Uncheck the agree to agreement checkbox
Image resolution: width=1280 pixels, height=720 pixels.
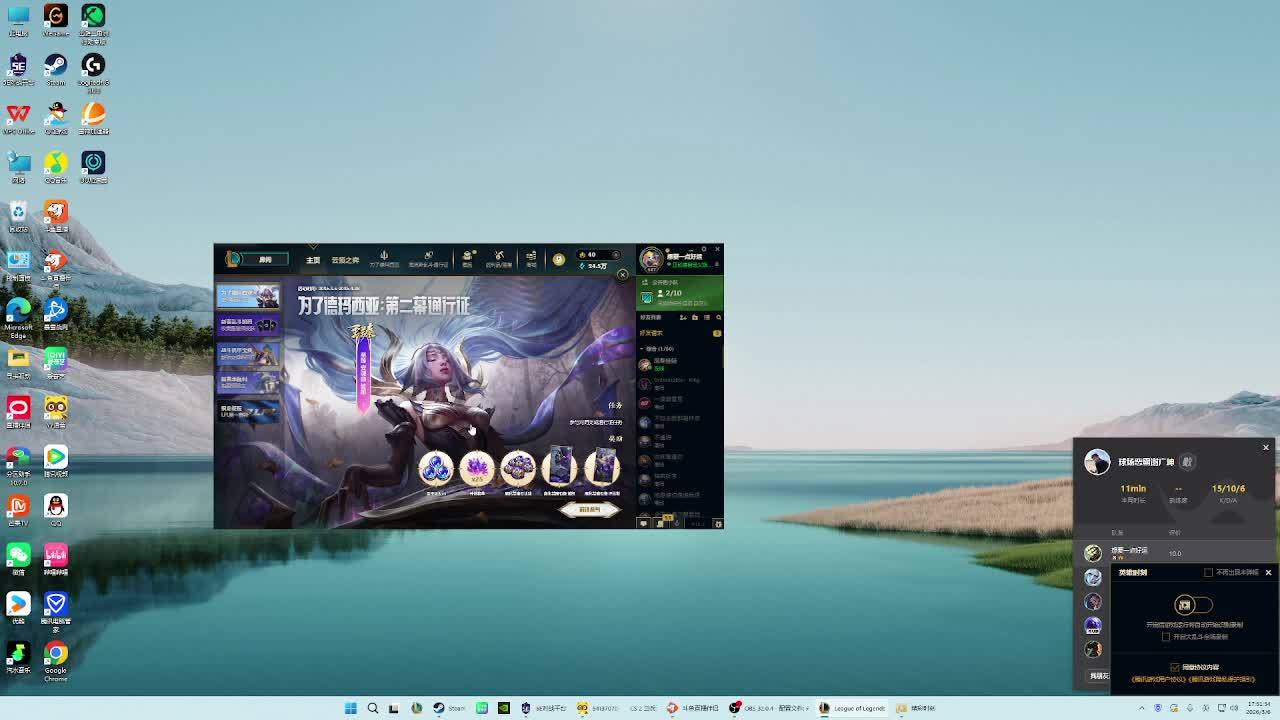(x=1175, y=667)
